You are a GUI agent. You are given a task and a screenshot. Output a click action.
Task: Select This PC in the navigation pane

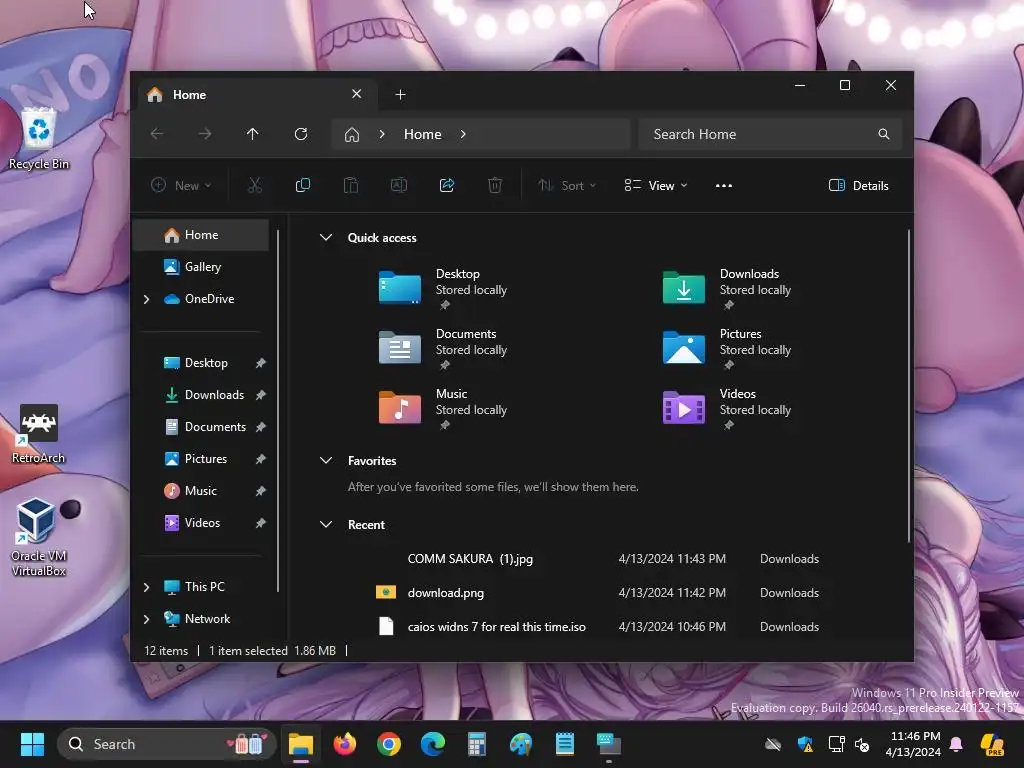coord(201,586)
